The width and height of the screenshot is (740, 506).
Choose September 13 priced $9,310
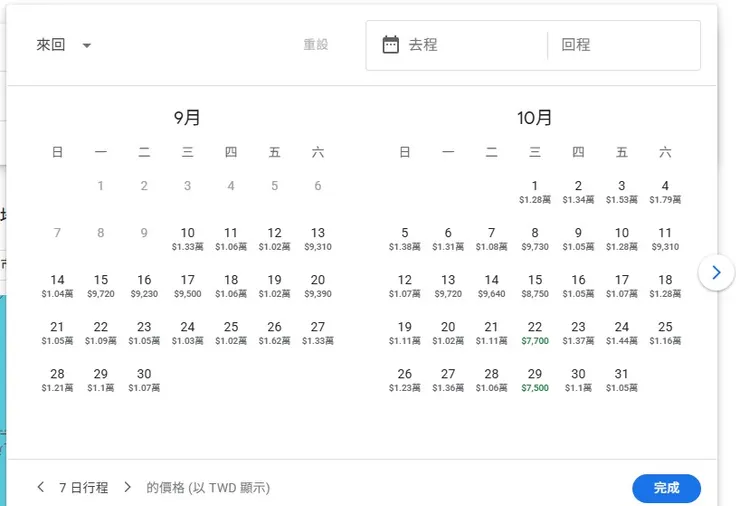pos(318,238)
